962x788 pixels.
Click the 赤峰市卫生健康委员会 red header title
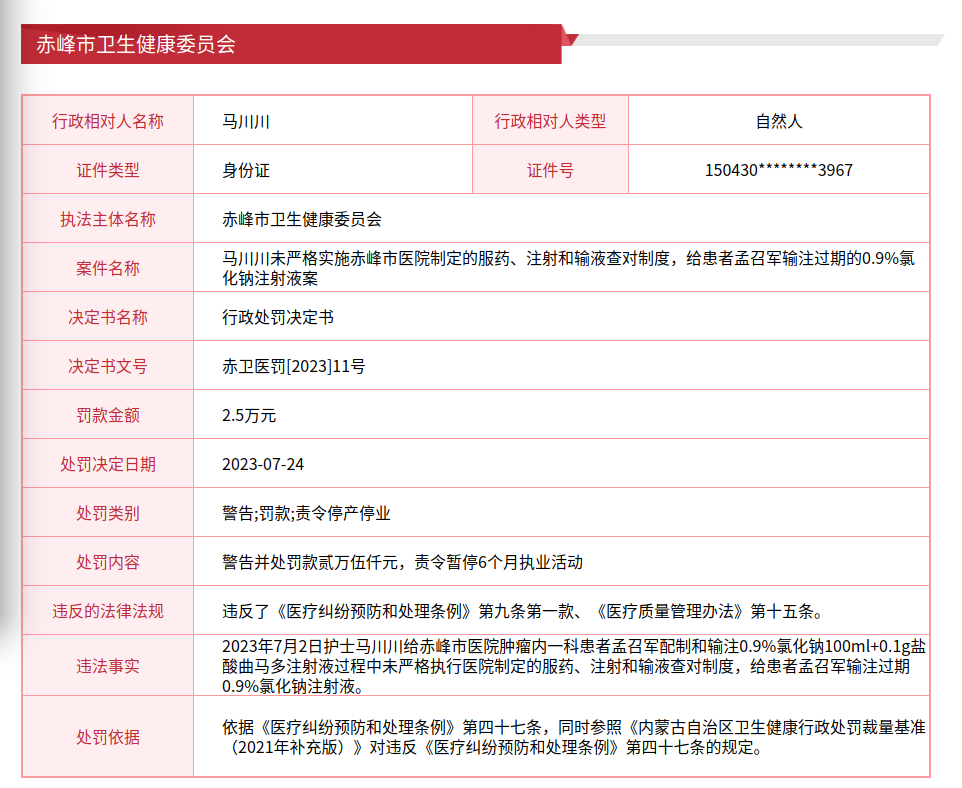click(136, 44)
